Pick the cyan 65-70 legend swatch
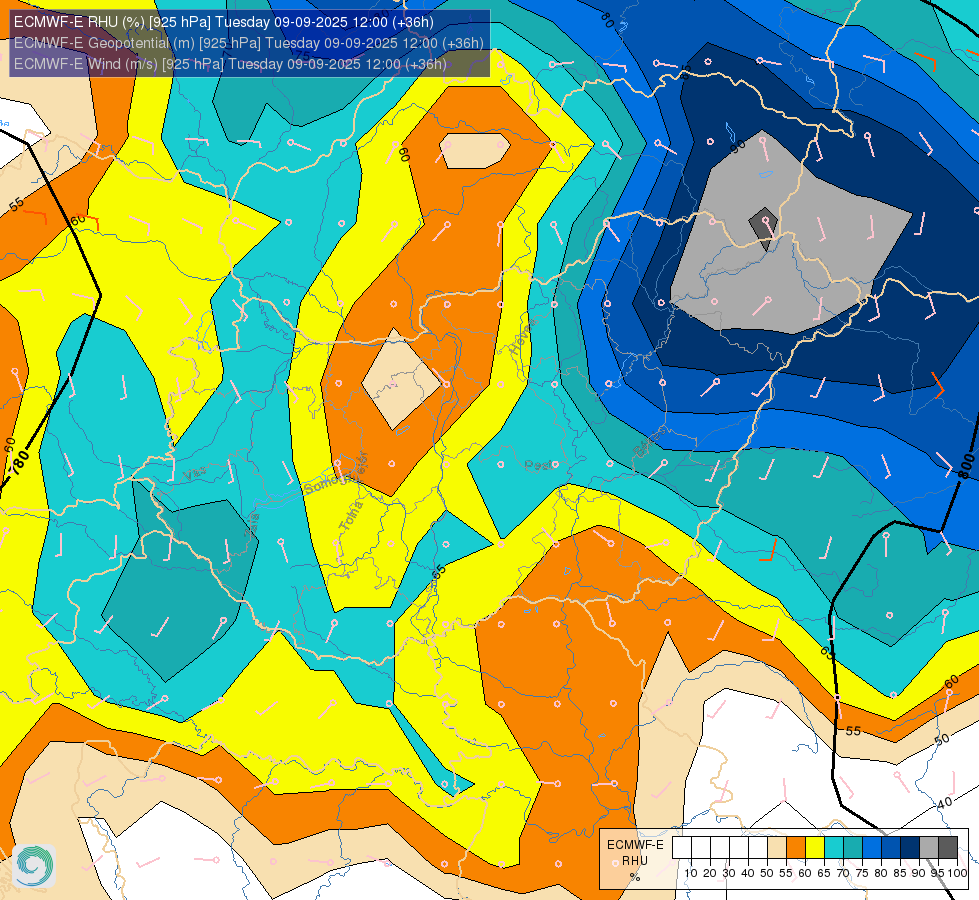 (x=834, y=847)
